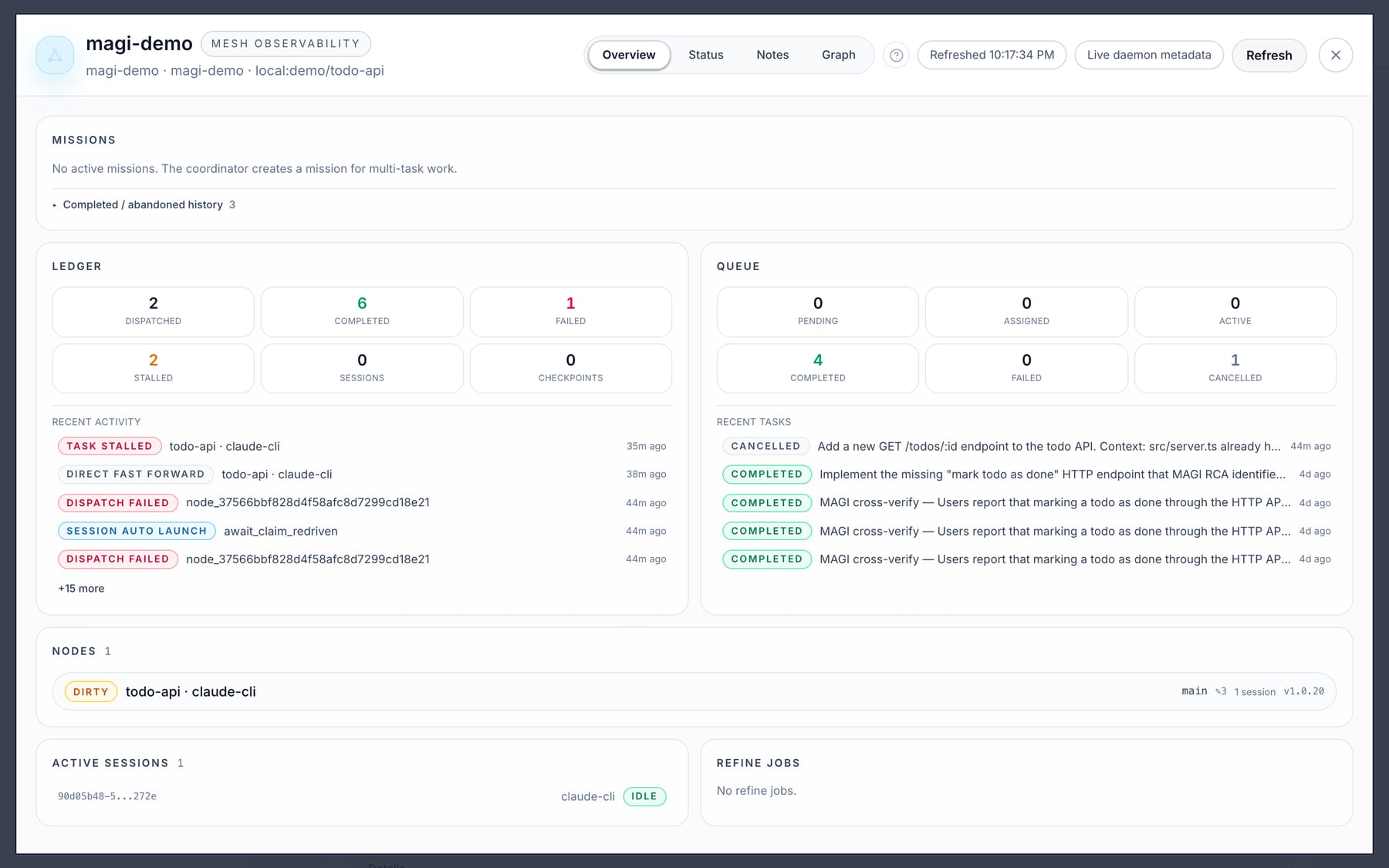This screenshot has width=1389, height=868.
Task: Select the Ledger COMPLETED 6 card
Action: point(362,312)
